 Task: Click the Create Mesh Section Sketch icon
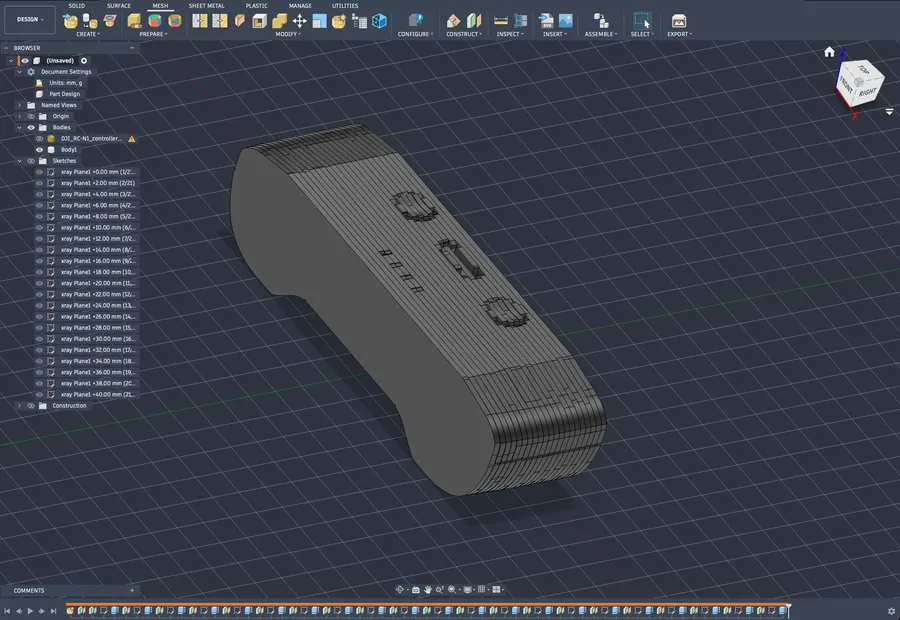110,21
